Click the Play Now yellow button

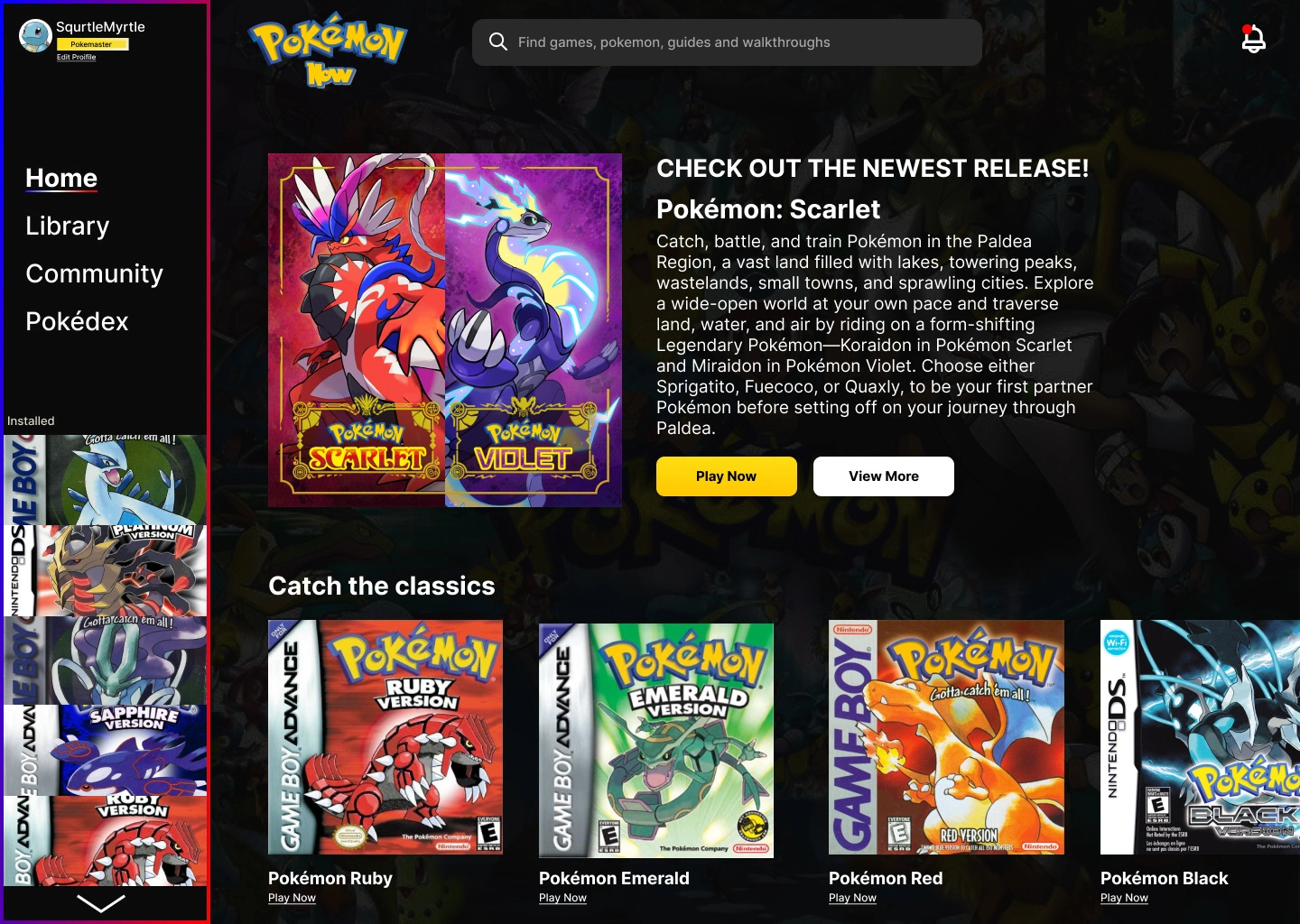click(727, 476)
